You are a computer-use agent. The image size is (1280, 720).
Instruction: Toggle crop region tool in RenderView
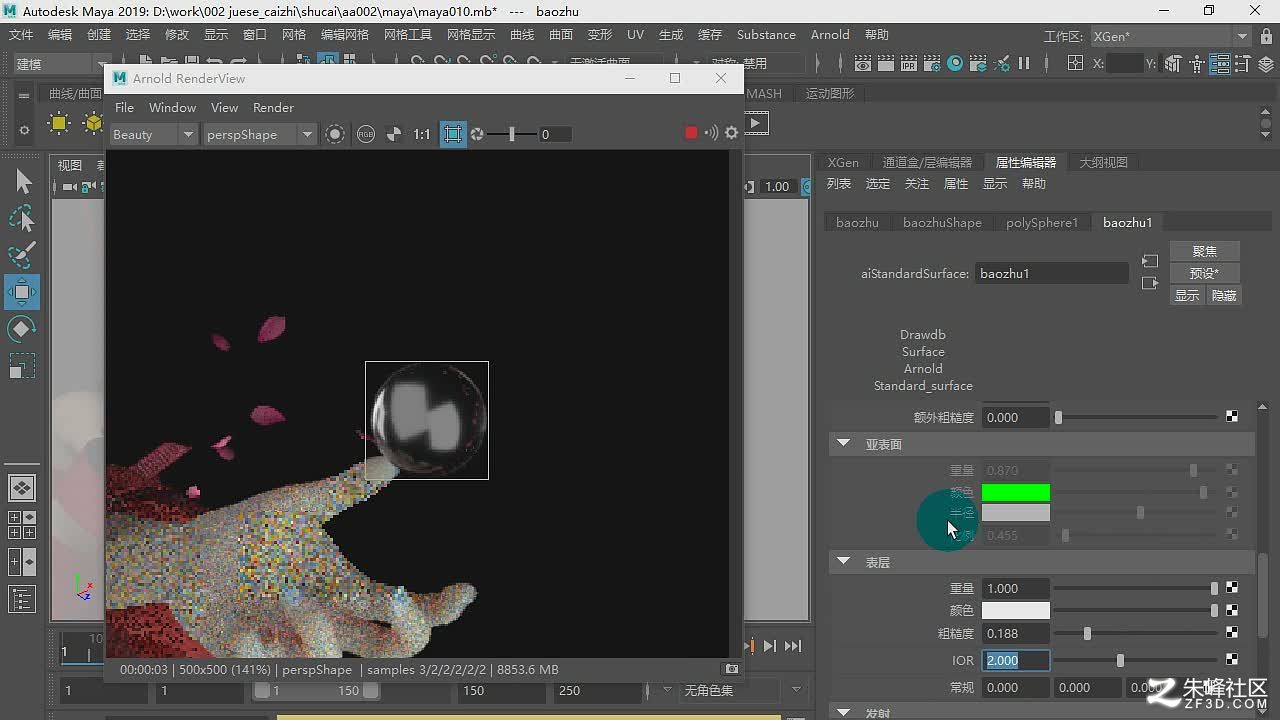453,134
